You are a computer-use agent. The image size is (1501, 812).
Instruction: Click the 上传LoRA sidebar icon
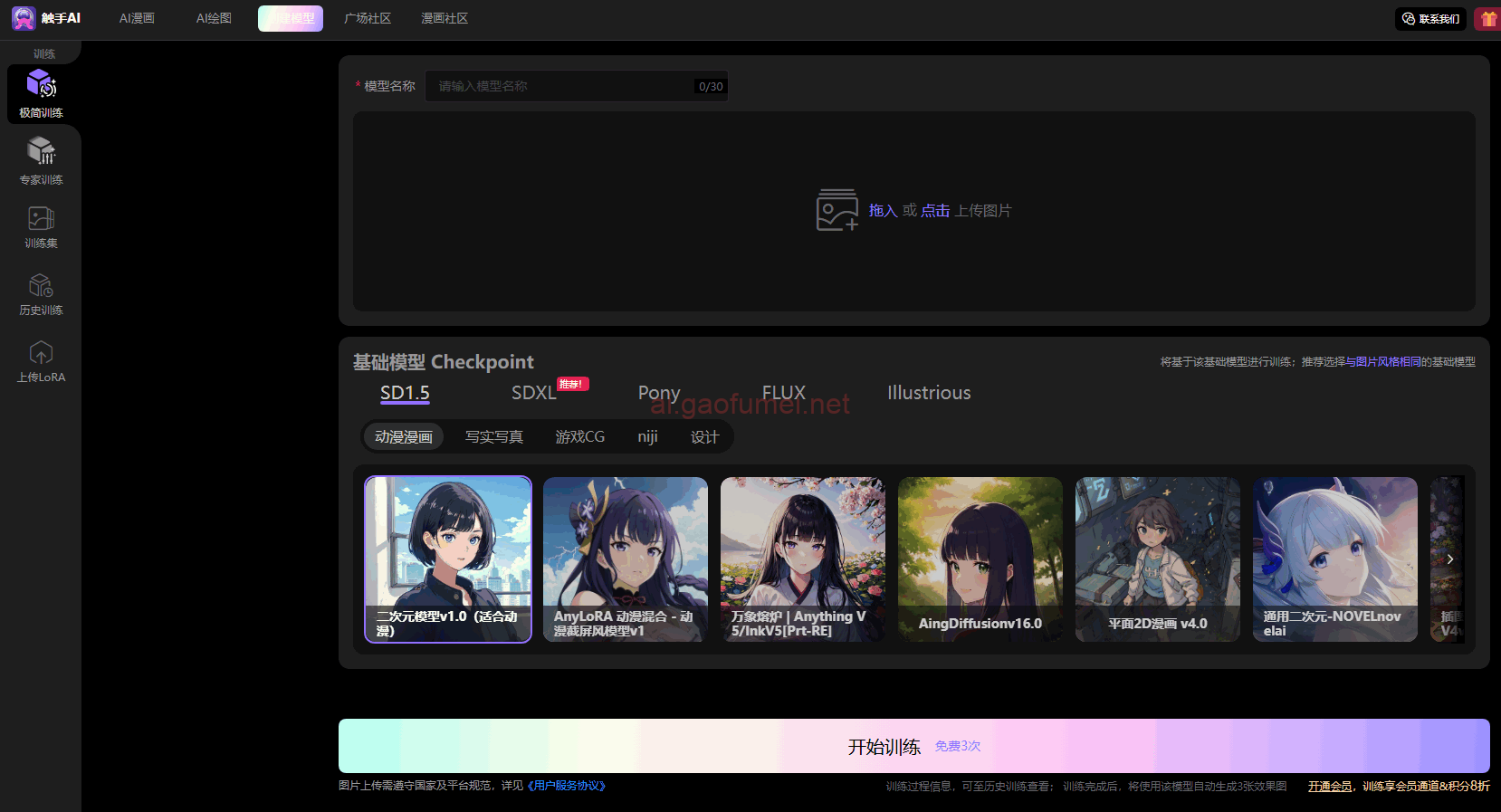(x=41, y=353)
